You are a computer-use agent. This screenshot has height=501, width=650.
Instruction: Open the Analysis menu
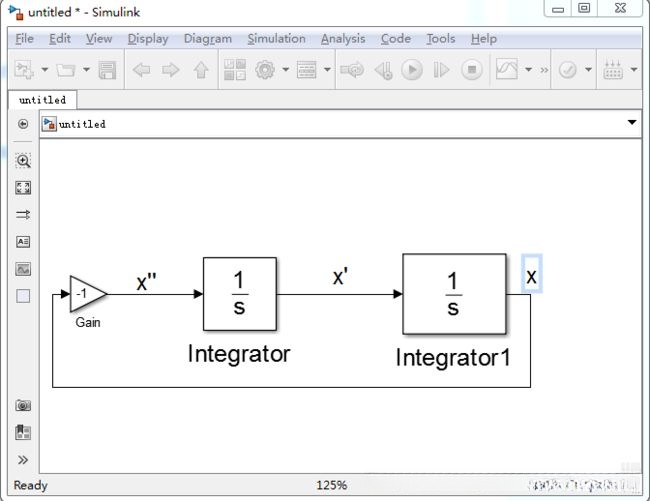pos(343,39)
